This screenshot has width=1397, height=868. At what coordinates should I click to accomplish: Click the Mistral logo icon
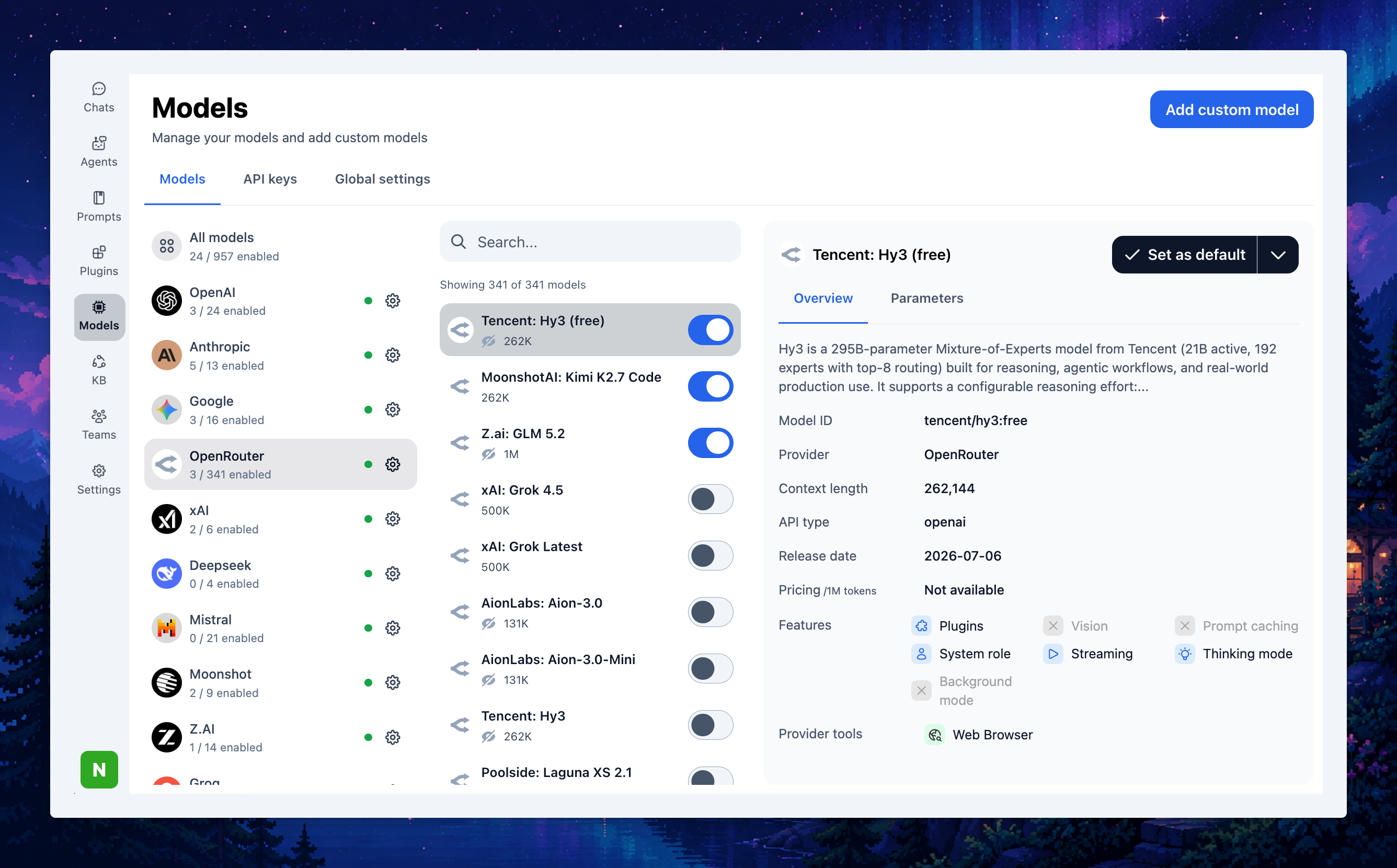click(166, 628)
